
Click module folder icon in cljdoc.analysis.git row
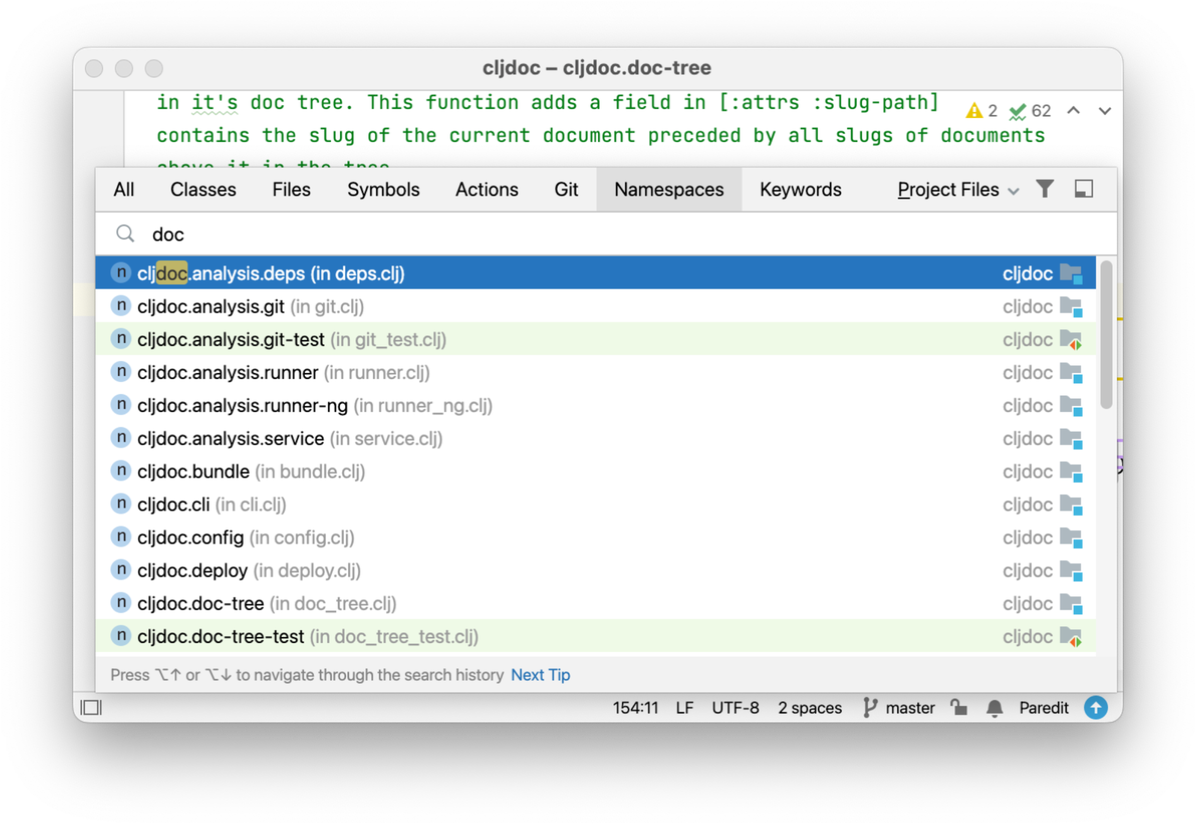(1071, 307)
